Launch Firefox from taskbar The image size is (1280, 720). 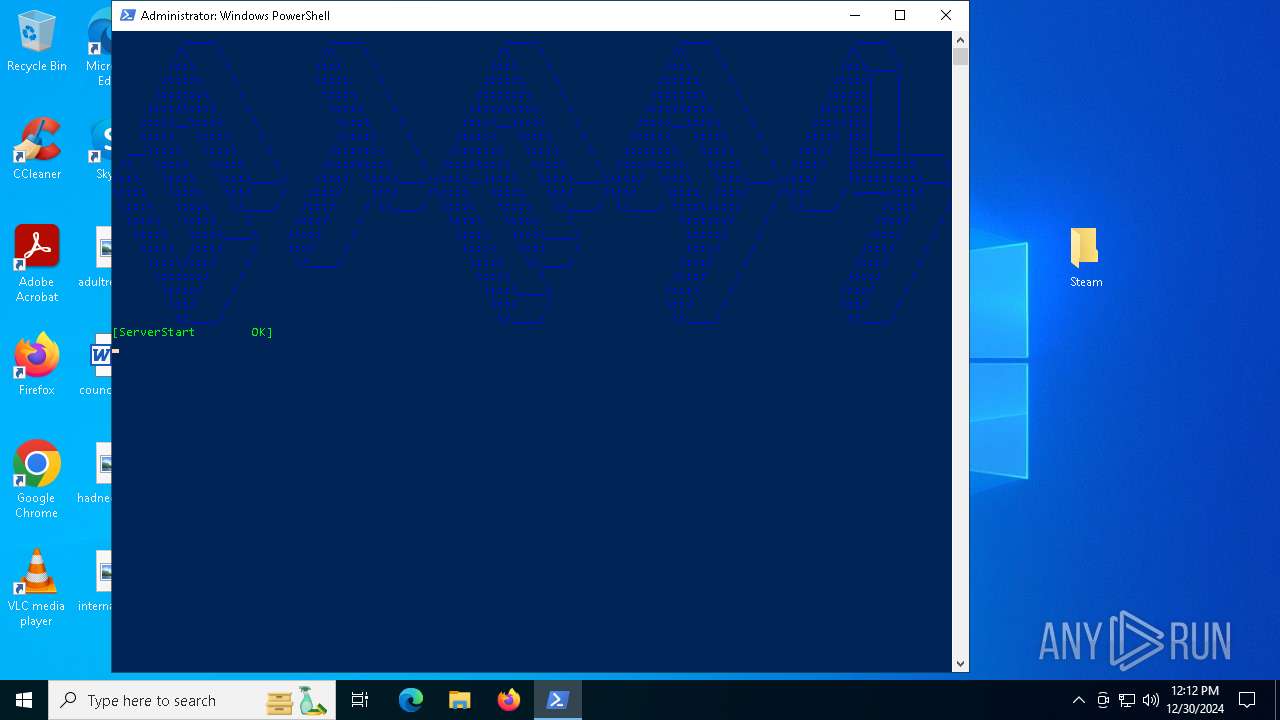508,700
